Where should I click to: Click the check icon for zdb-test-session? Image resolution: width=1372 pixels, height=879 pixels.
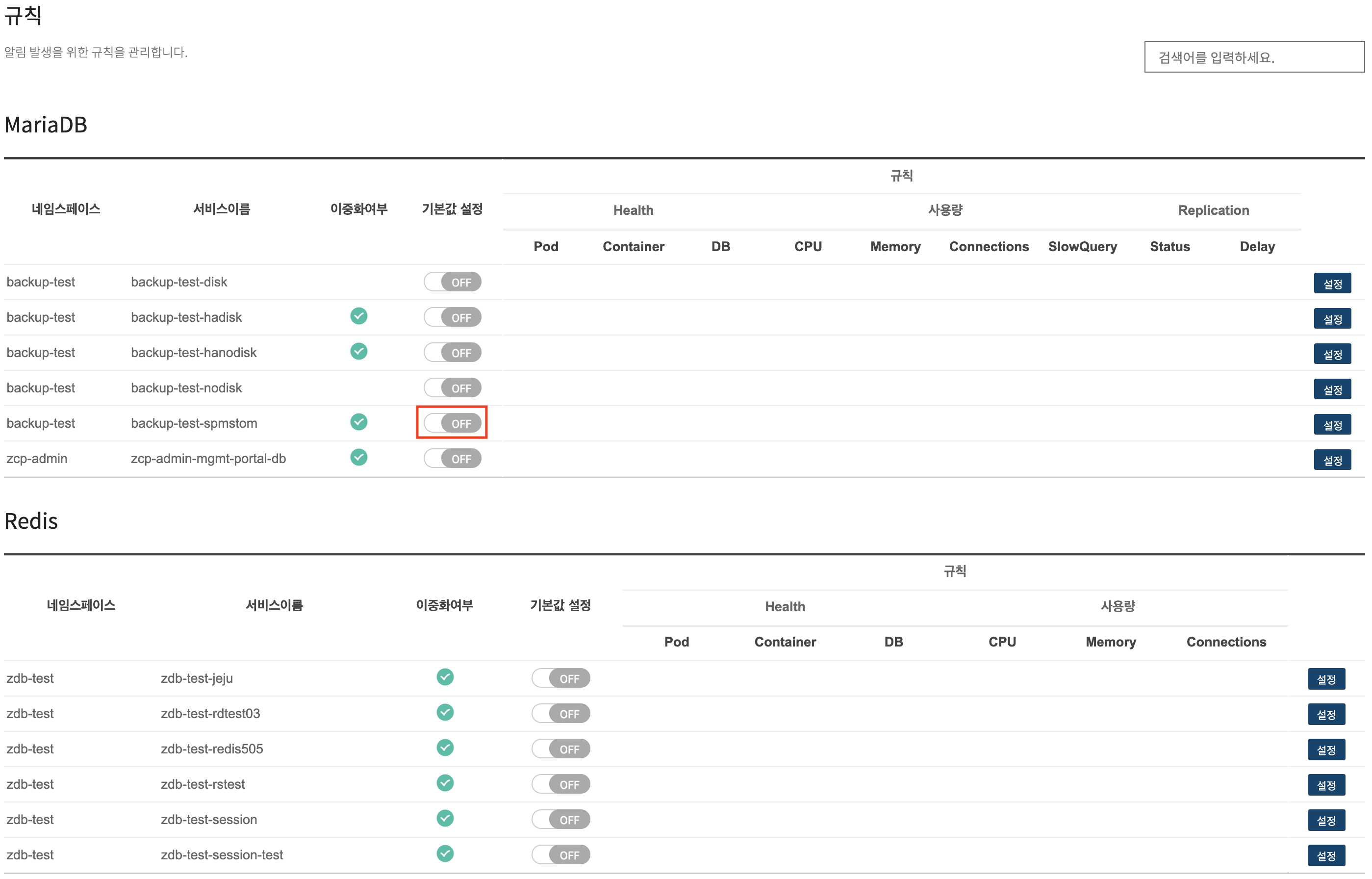[445, 819]
